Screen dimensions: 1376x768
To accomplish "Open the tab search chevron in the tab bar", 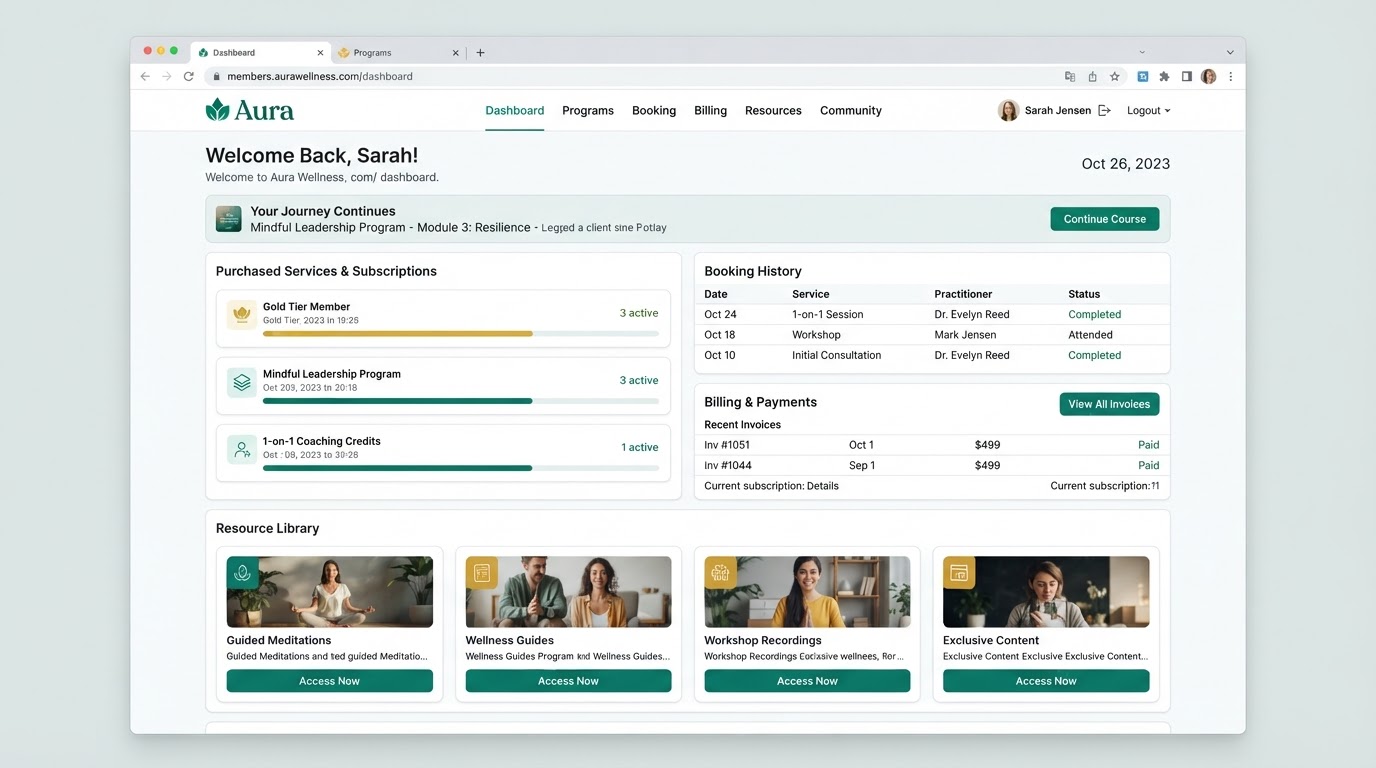I will (1230, 52).
